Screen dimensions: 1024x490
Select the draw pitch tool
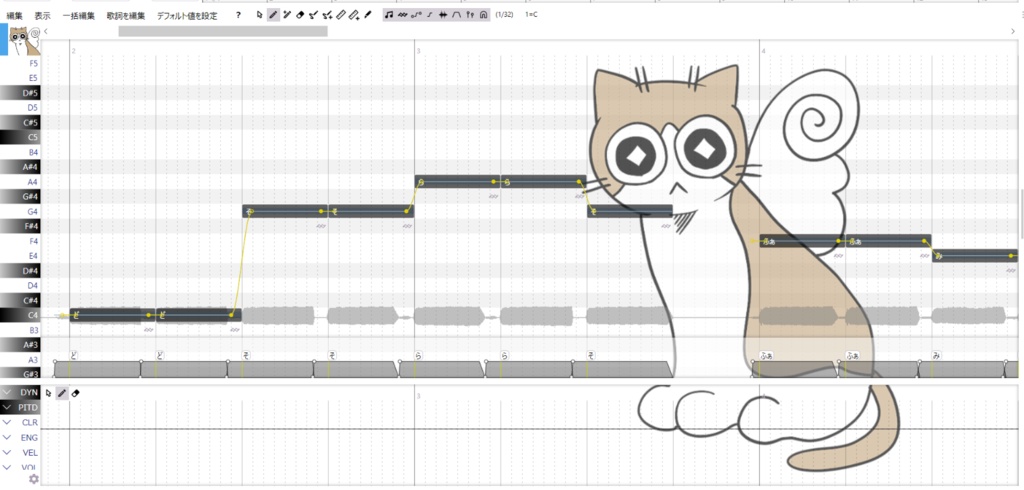click(x=313, y=15)
